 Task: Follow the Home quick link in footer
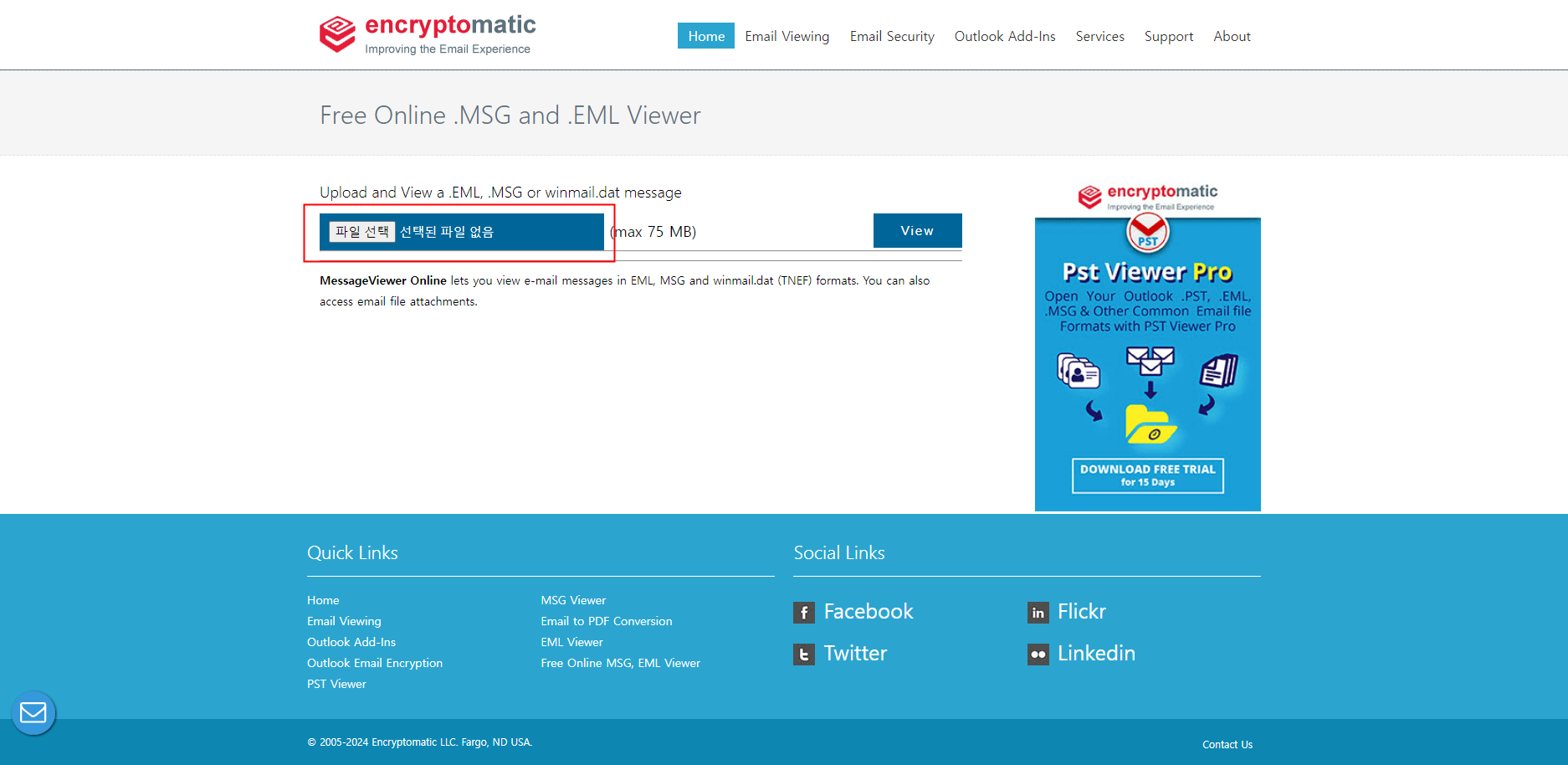pos(323,600)
